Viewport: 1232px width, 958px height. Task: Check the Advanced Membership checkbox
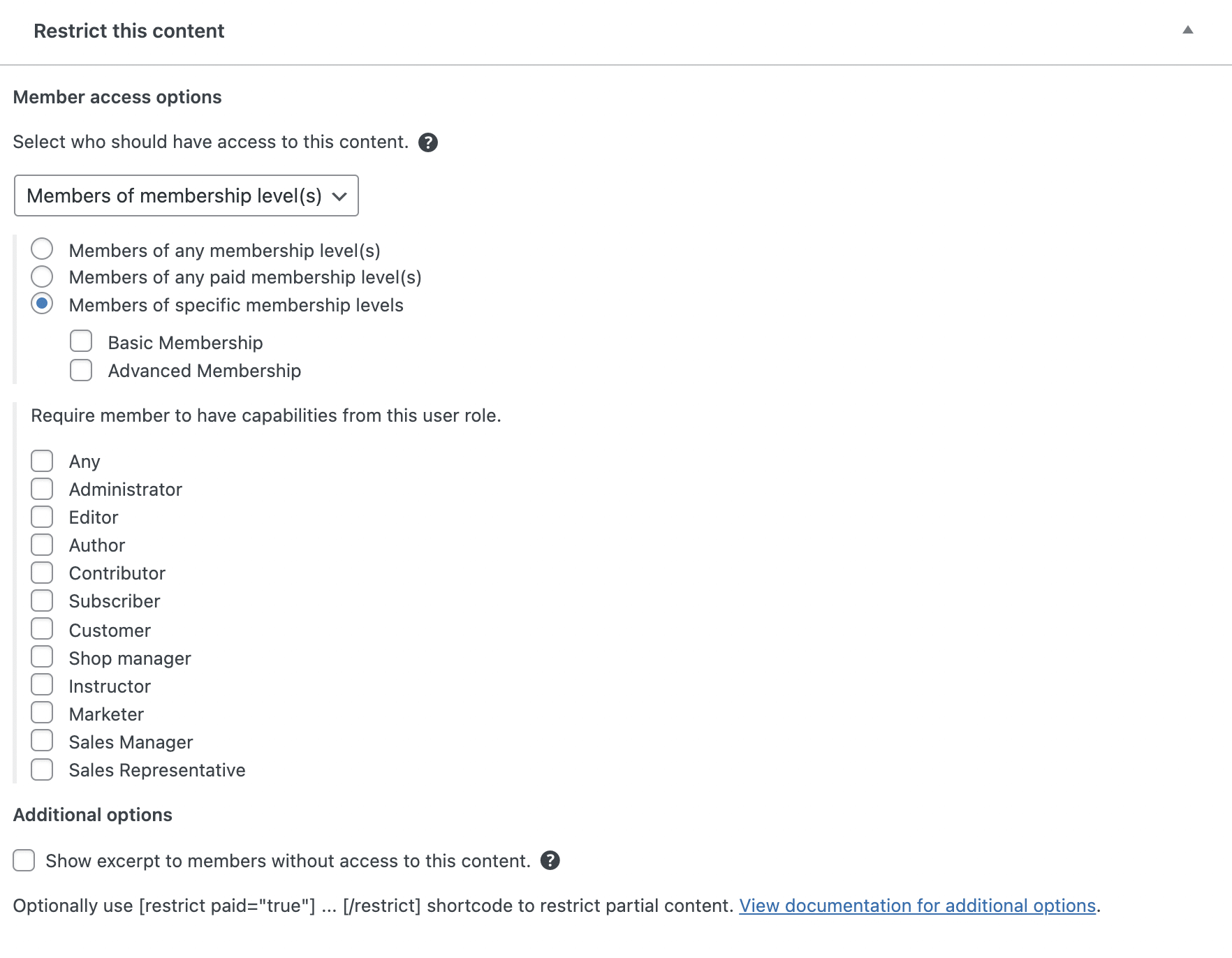(x=80, y=369)
